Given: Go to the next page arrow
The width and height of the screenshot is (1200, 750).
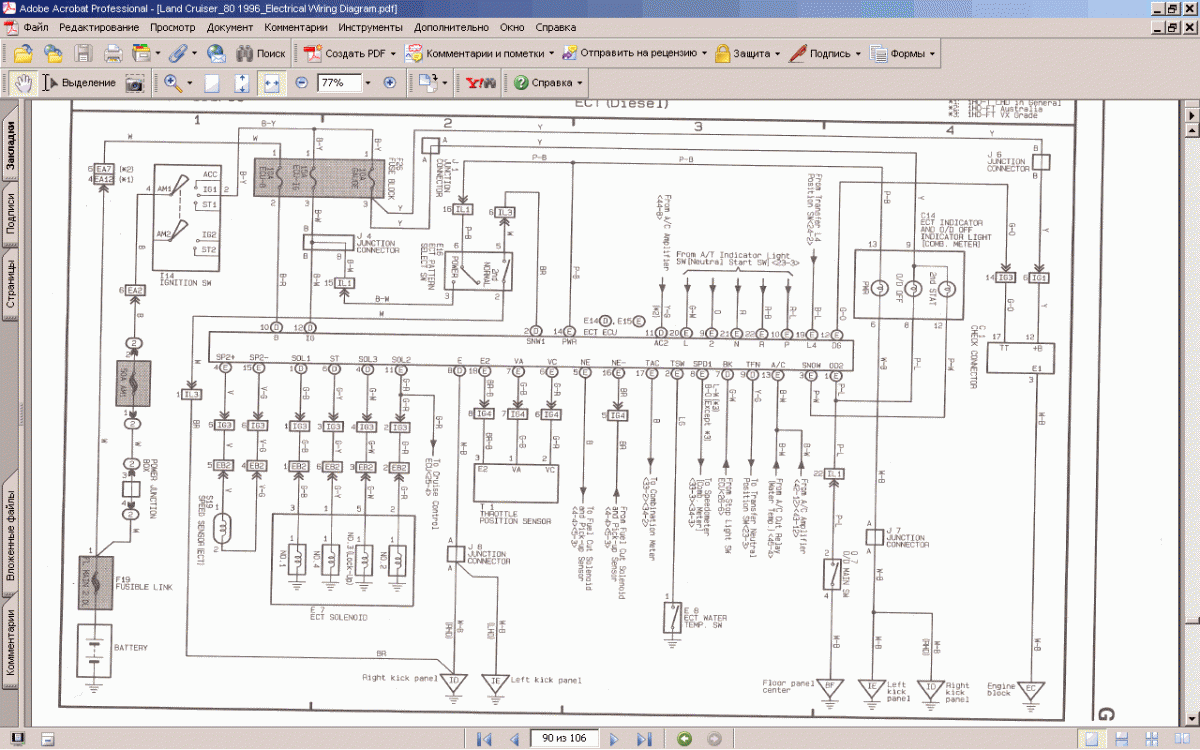Looking at the screenshot, I should (x=615, y=739).
